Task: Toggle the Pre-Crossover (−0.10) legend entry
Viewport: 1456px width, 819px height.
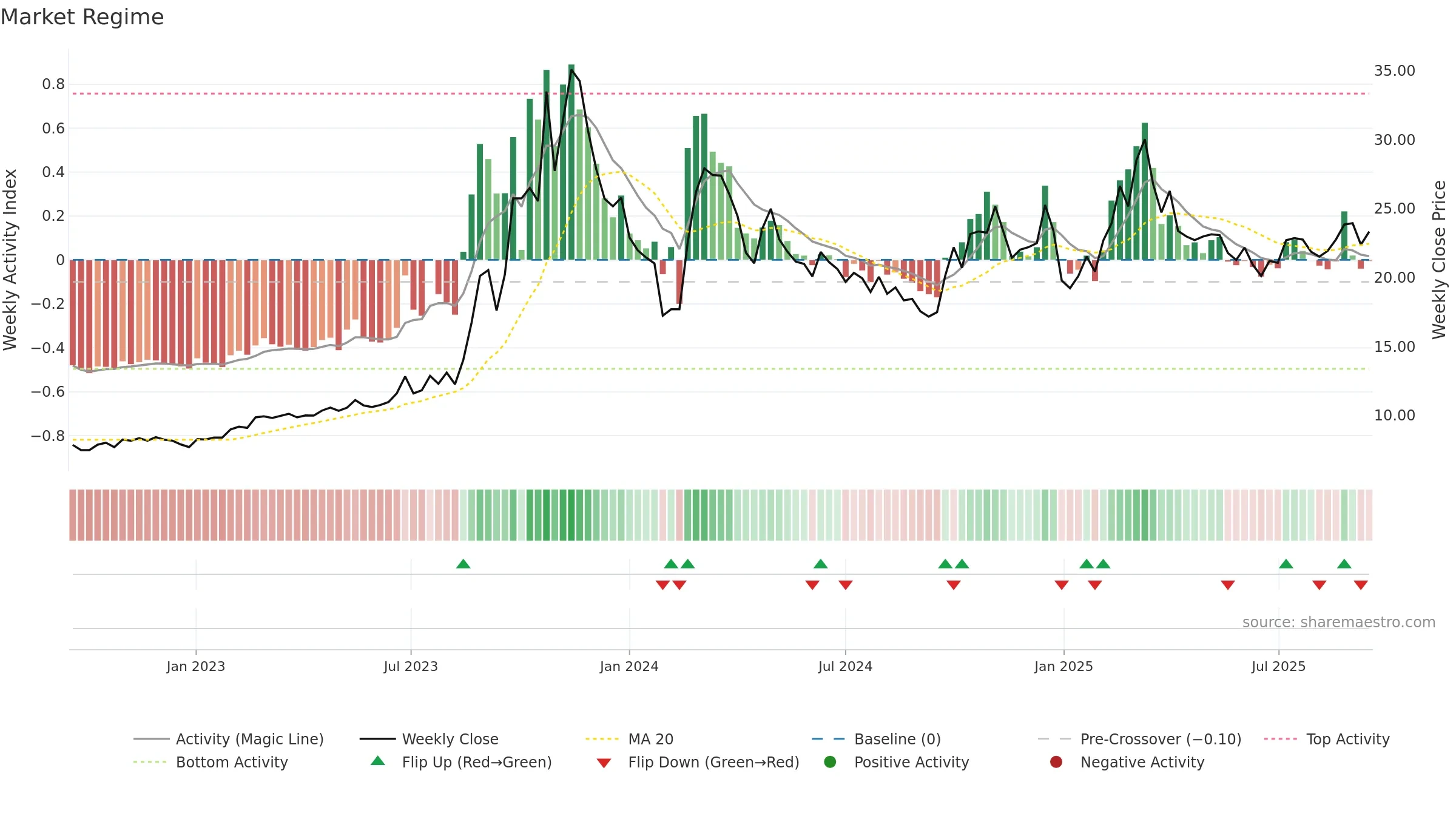Action: (x=1139, y=739)
